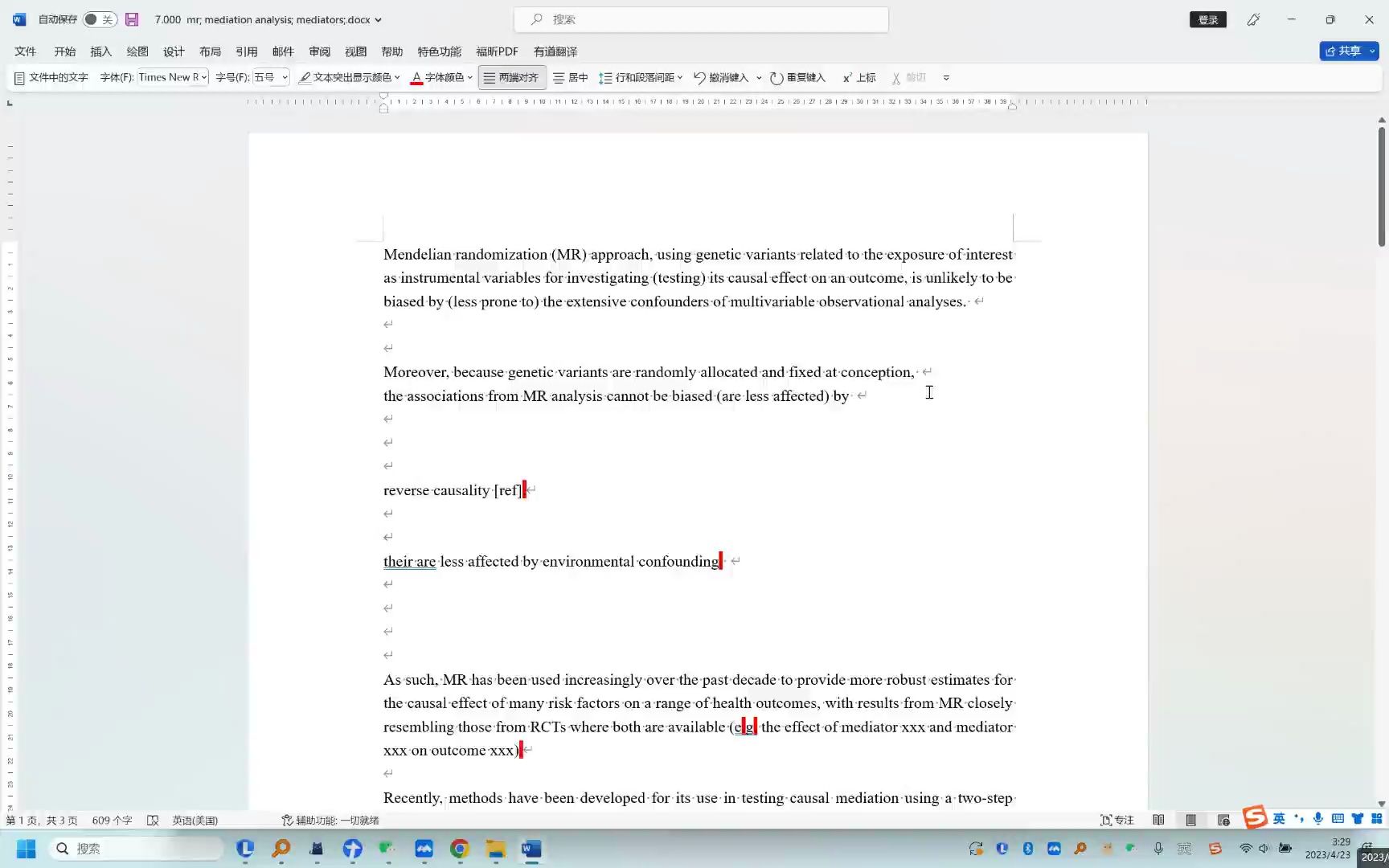Screen dimensions: 1389x868
Task: Click the Windows Start button
Action: click(27, 849)
